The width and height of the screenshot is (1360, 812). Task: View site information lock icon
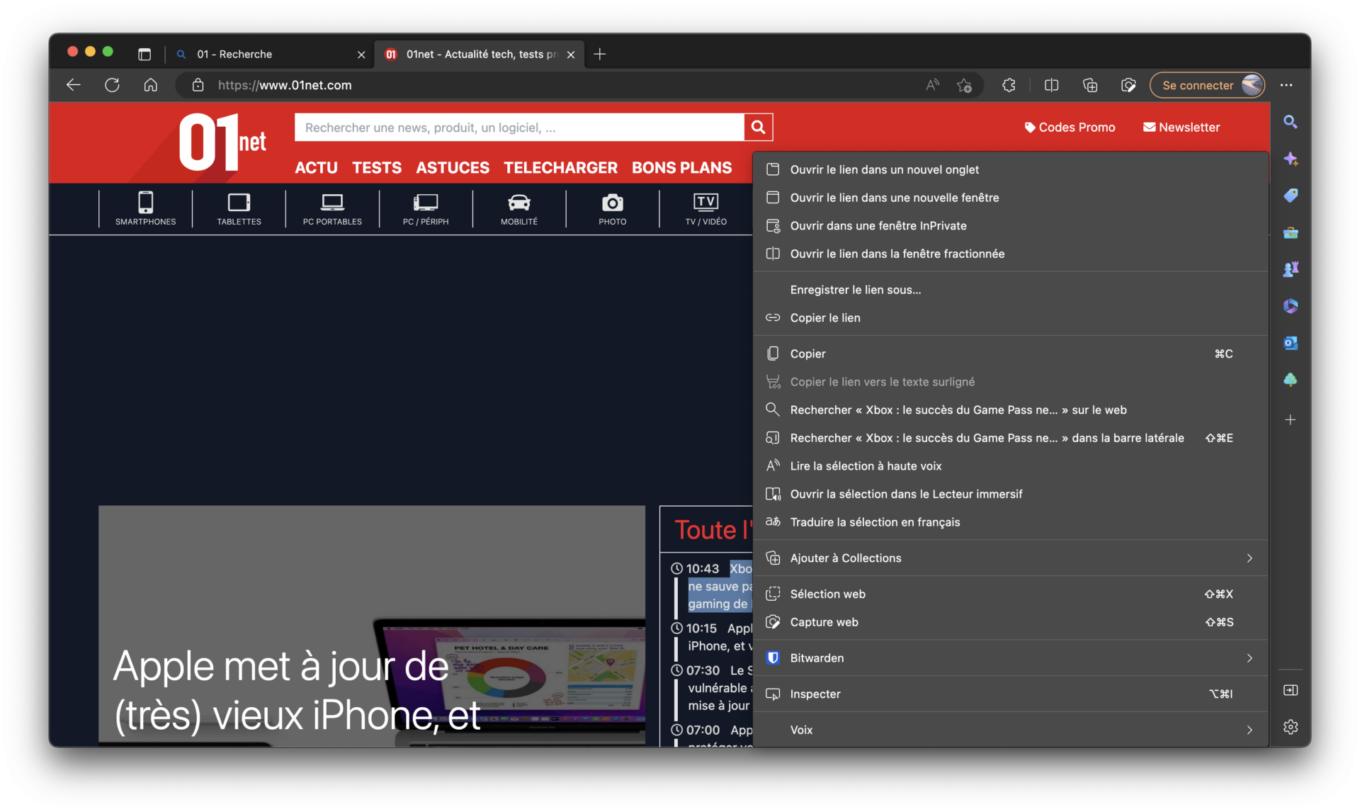pos(198,85)
